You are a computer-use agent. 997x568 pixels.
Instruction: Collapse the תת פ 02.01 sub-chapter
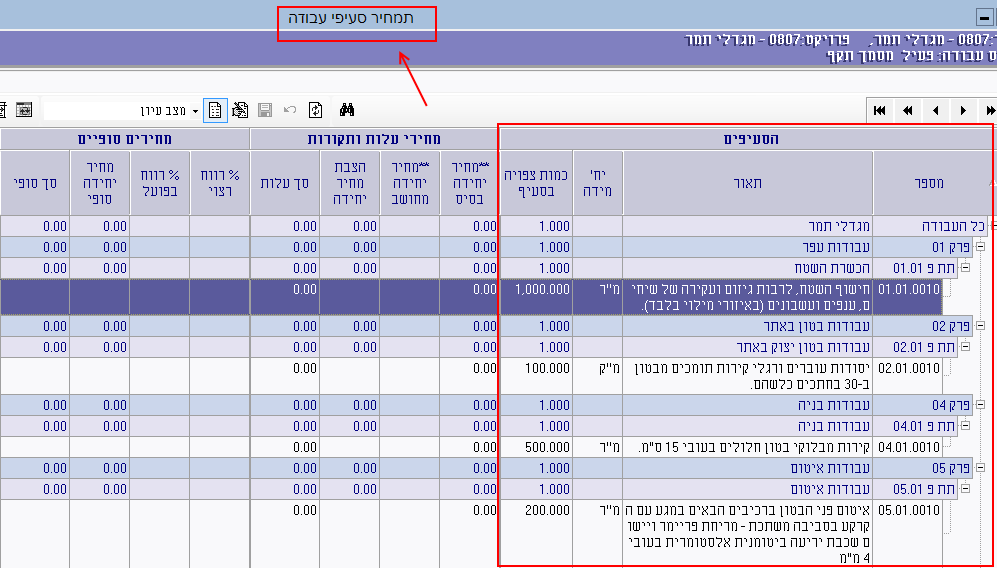tap(965, 347)
